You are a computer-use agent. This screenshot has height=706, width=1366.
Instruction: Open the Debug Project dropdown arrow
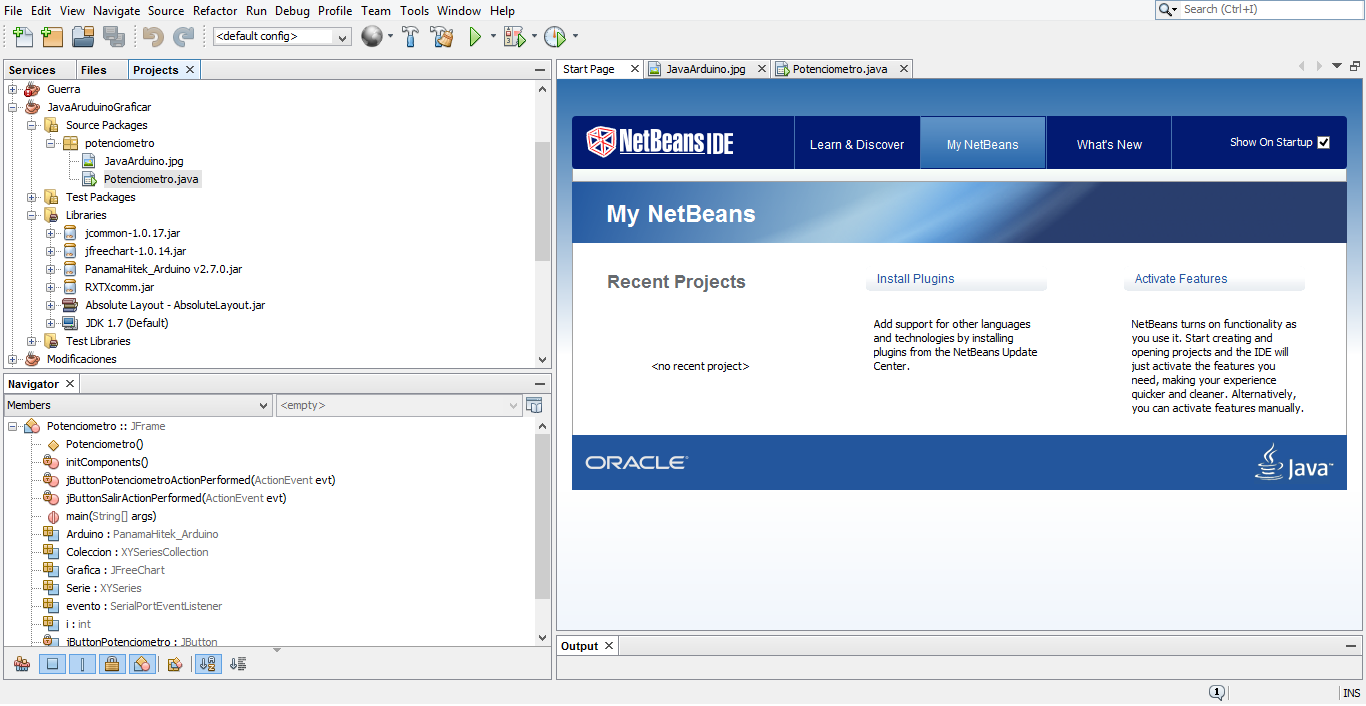tap(534, 37)
